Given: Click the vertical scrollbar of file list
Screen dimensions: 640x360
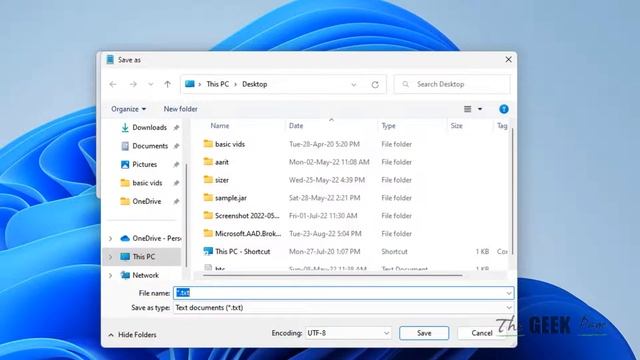Looking at the screenshot, I should 512,192.
